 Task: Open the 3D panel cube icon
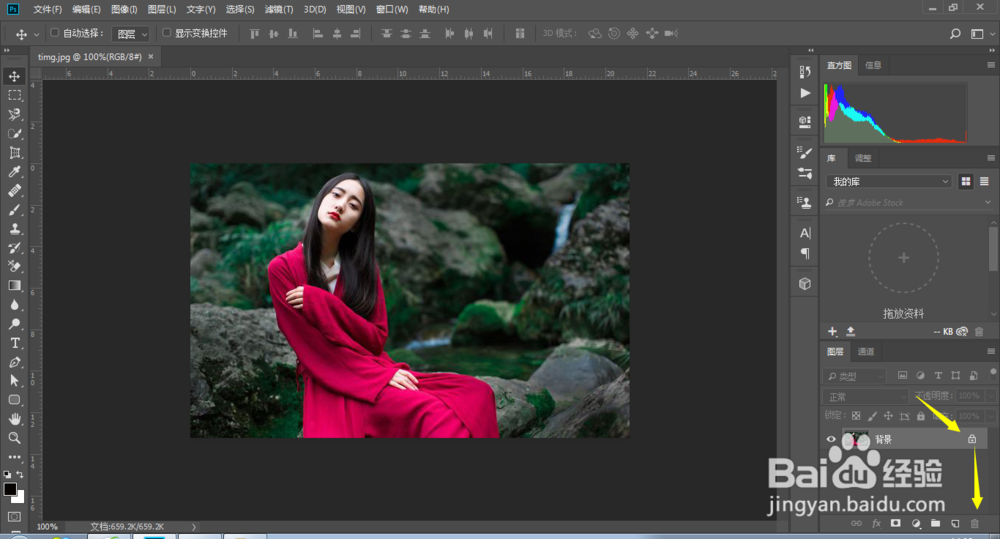805,284
